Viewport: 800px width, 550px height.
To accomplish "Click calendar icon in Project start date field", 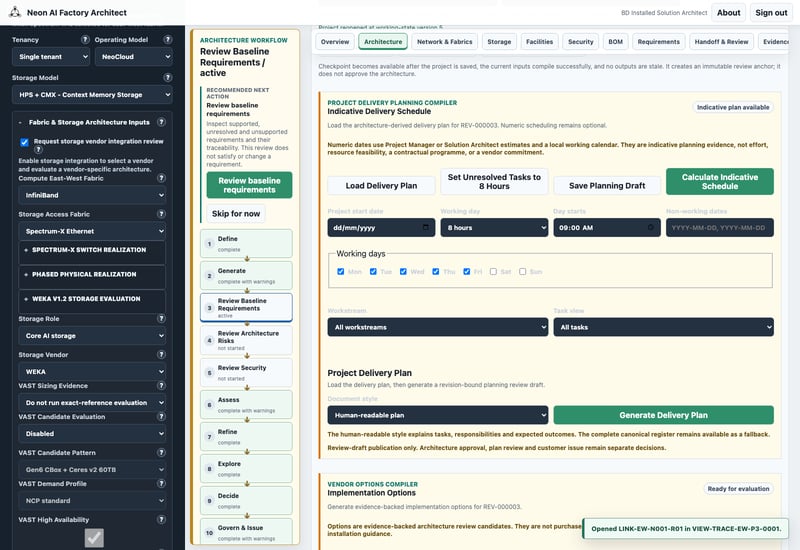I will point(426,227).
